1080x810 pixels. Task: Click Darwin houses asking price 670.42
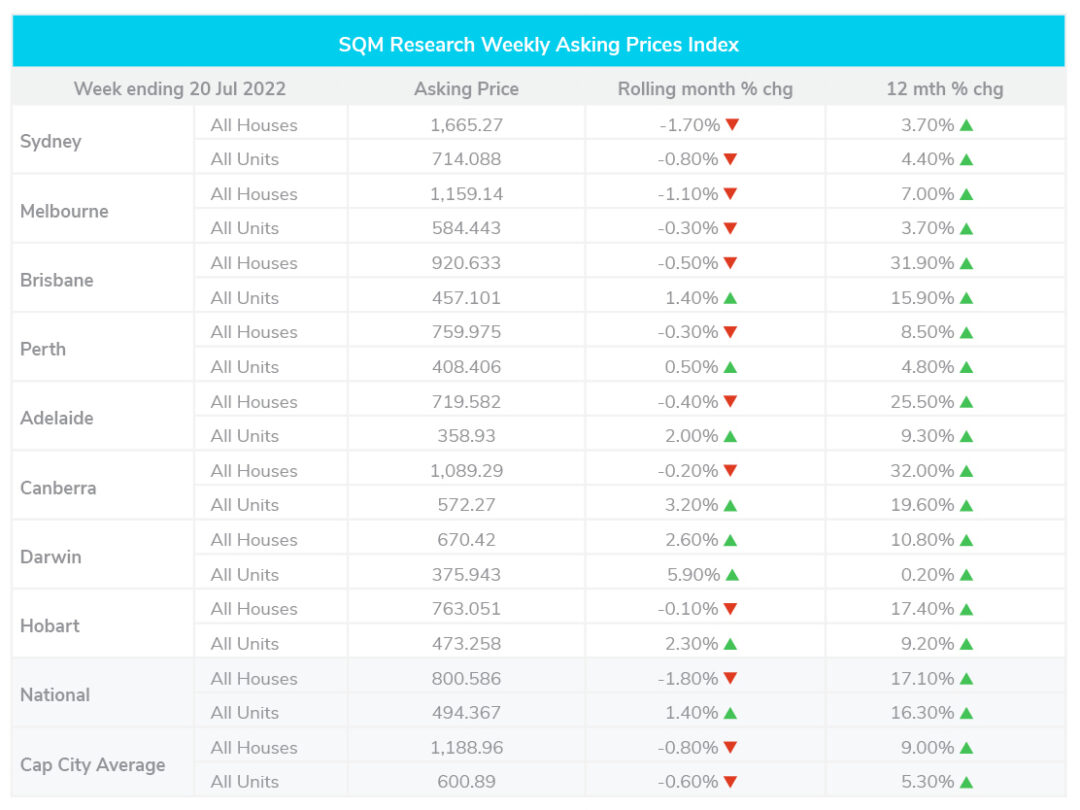466,540
